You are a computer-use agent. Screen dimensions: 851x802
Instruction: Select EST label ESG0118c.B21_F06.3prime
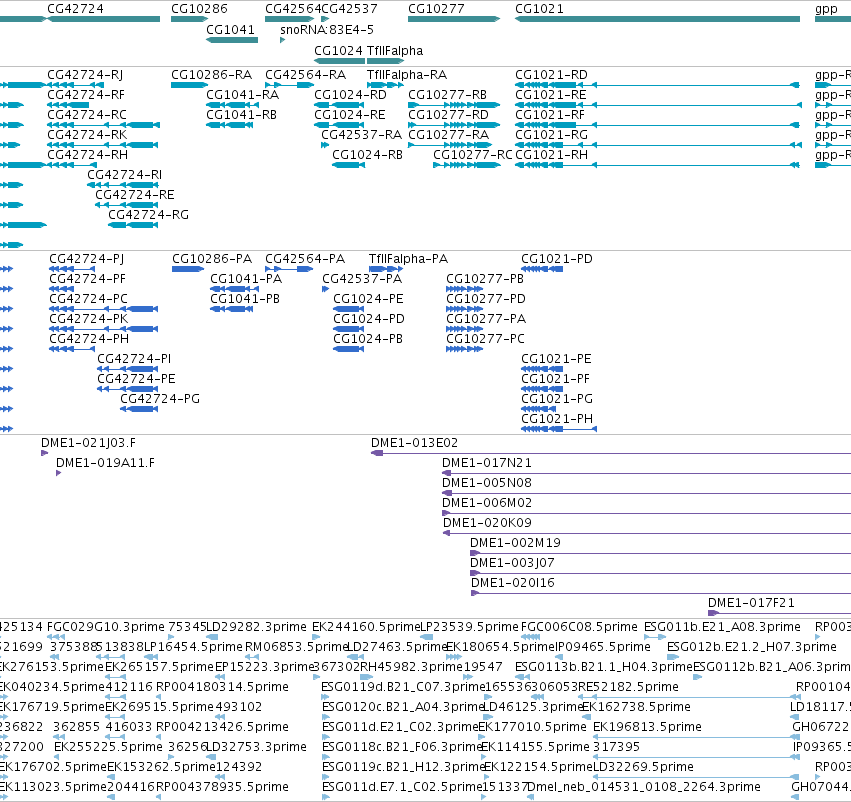pyautogui.click(x=403, y=747)
